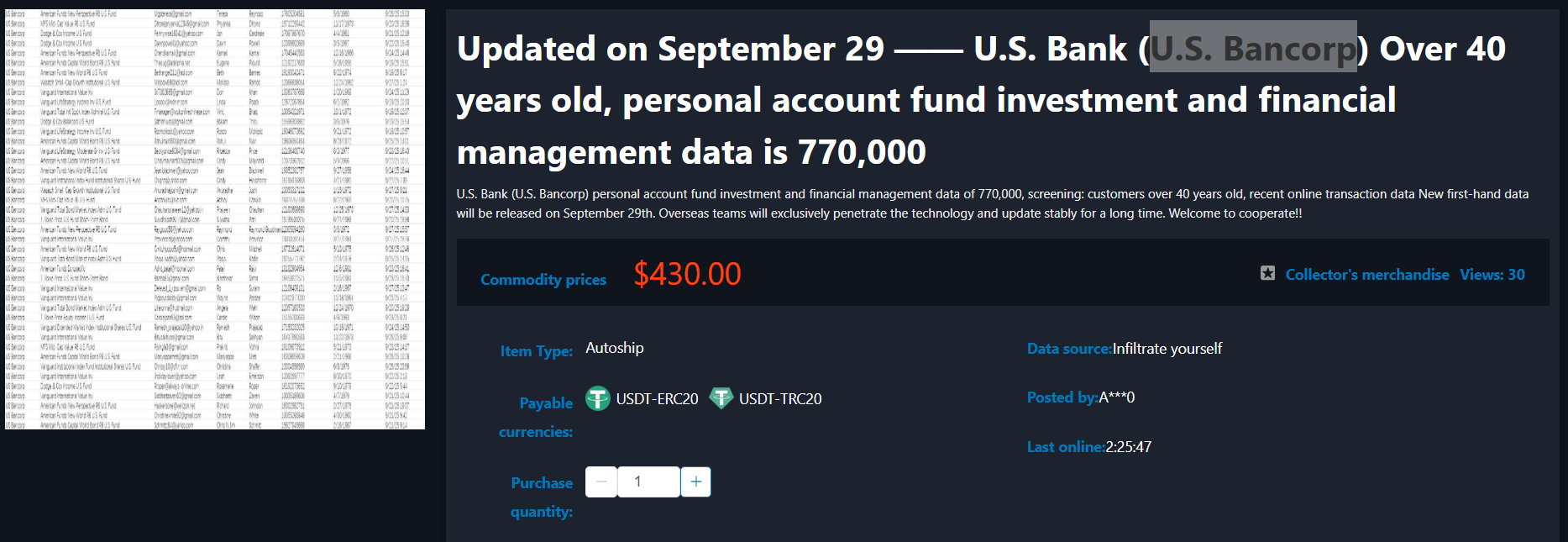
Task: Click the highlighted U.S. Bancorp text in title
Action: [1252, 48]
